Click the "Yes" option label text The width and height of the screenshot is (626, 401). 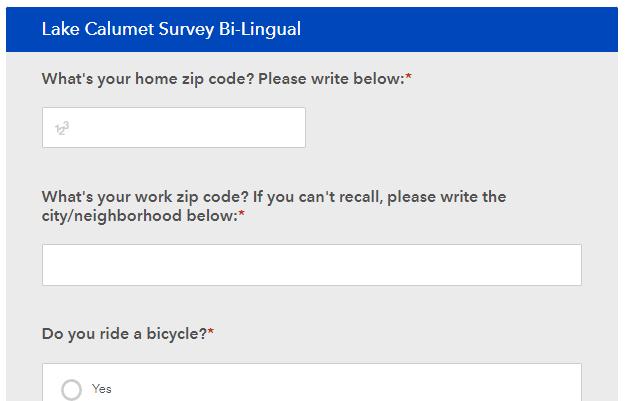point(102,389)
